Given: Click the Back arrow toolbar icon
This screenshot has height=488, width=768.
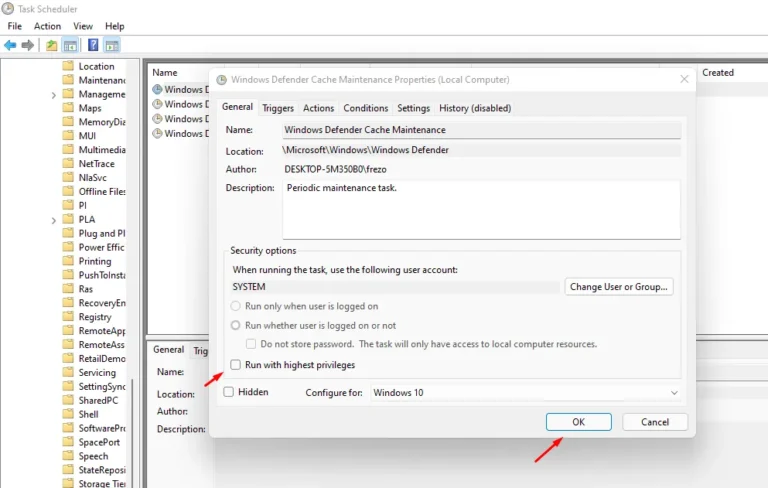Looking at the screenshot, I should (x=10, y=46).
